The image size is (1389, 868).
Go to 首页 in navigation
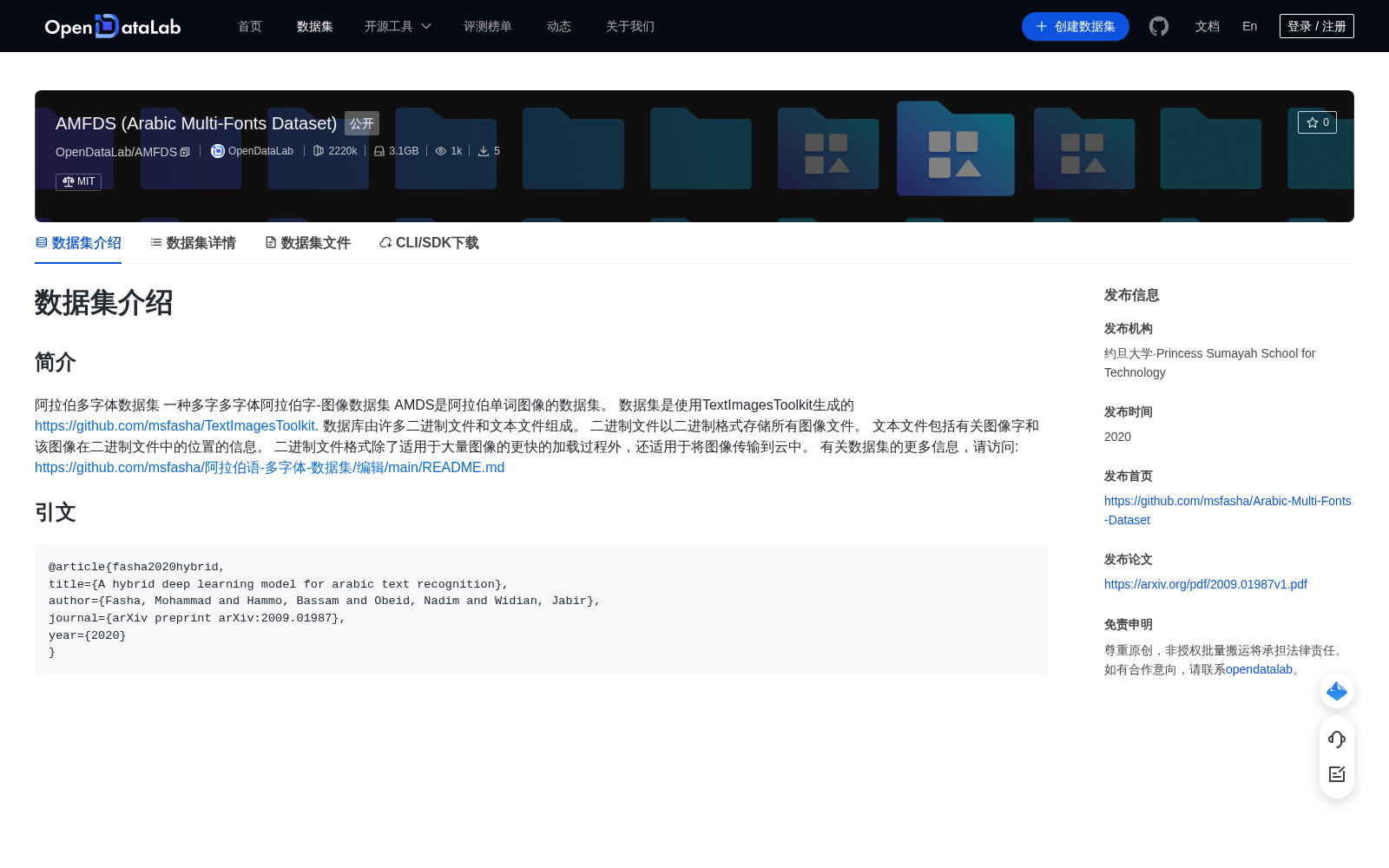pyautogui.click(x=250, y=26)
